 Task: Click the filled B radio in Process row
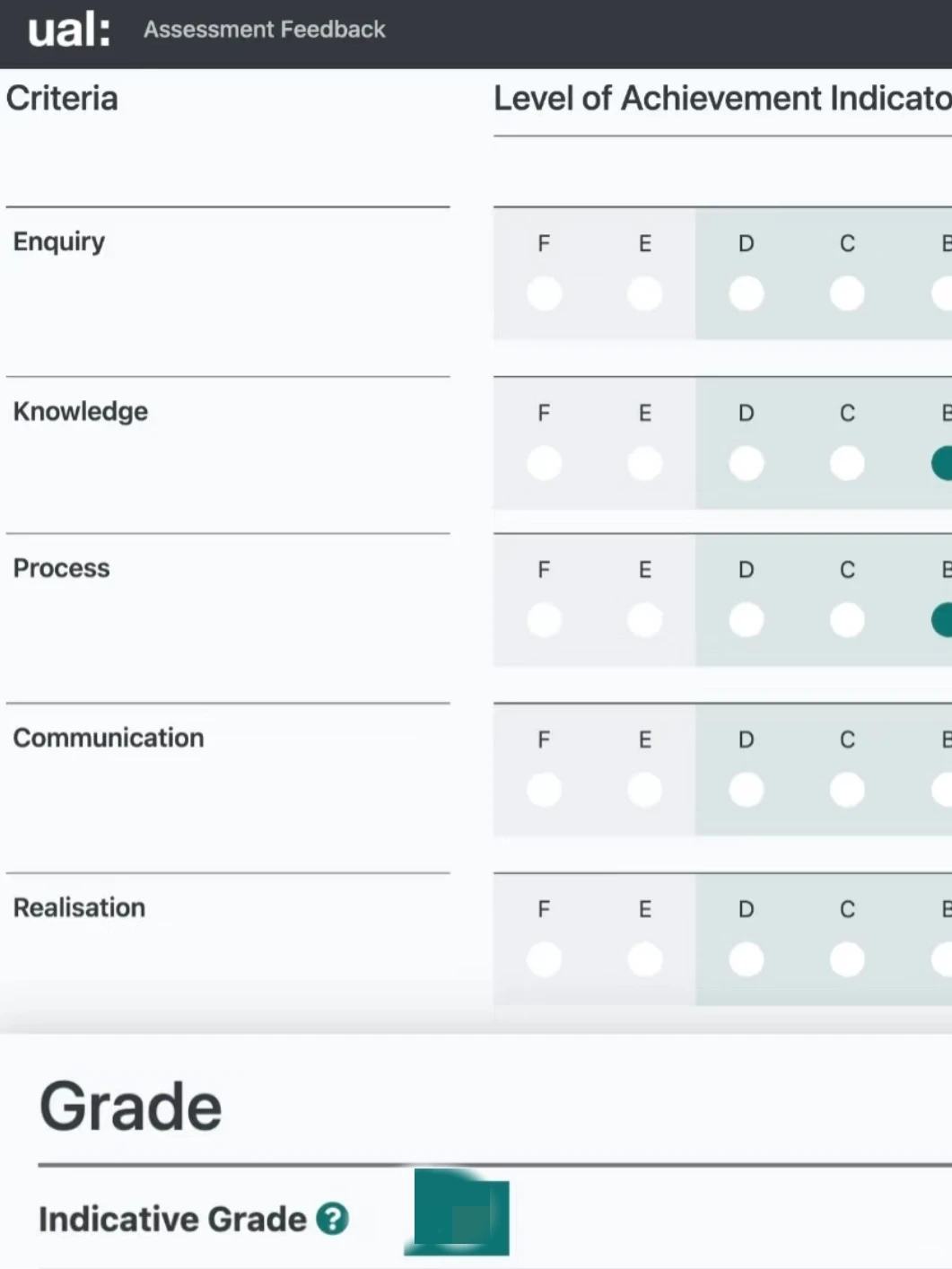pyautogui.click(x=942, y=619)
